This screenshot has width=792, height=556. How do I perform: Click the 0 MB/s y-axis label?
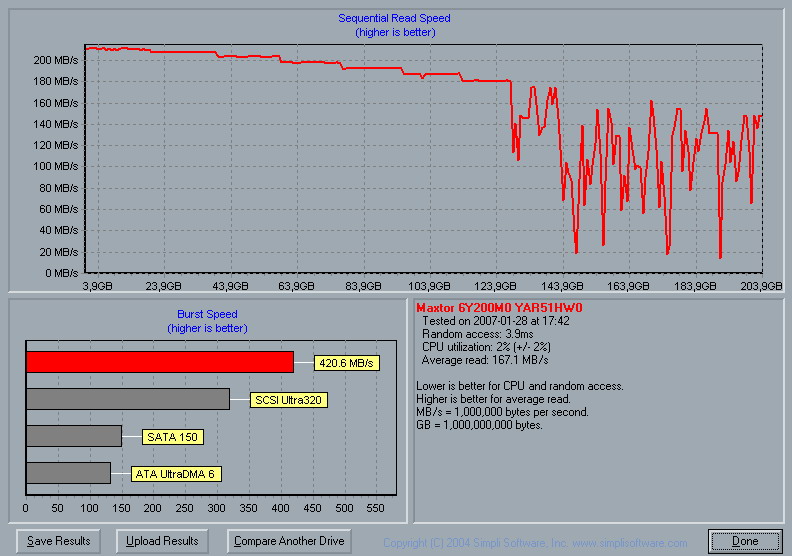coord(62,273)
